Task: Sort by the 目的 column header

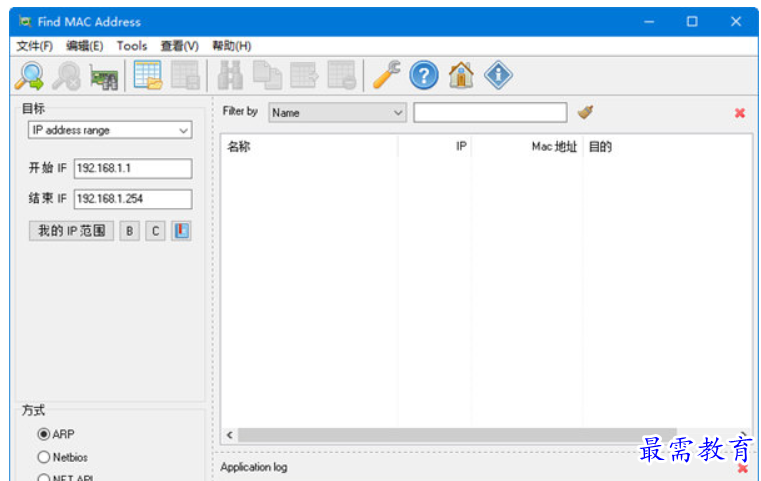Action: pyautogui.click(x=667, y=147)
